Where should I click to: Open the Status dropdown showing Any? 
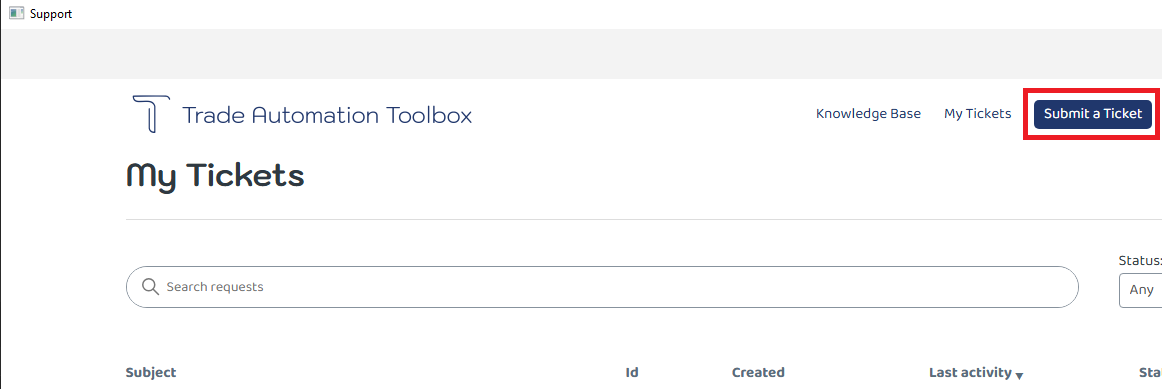tap(1140, 290)
